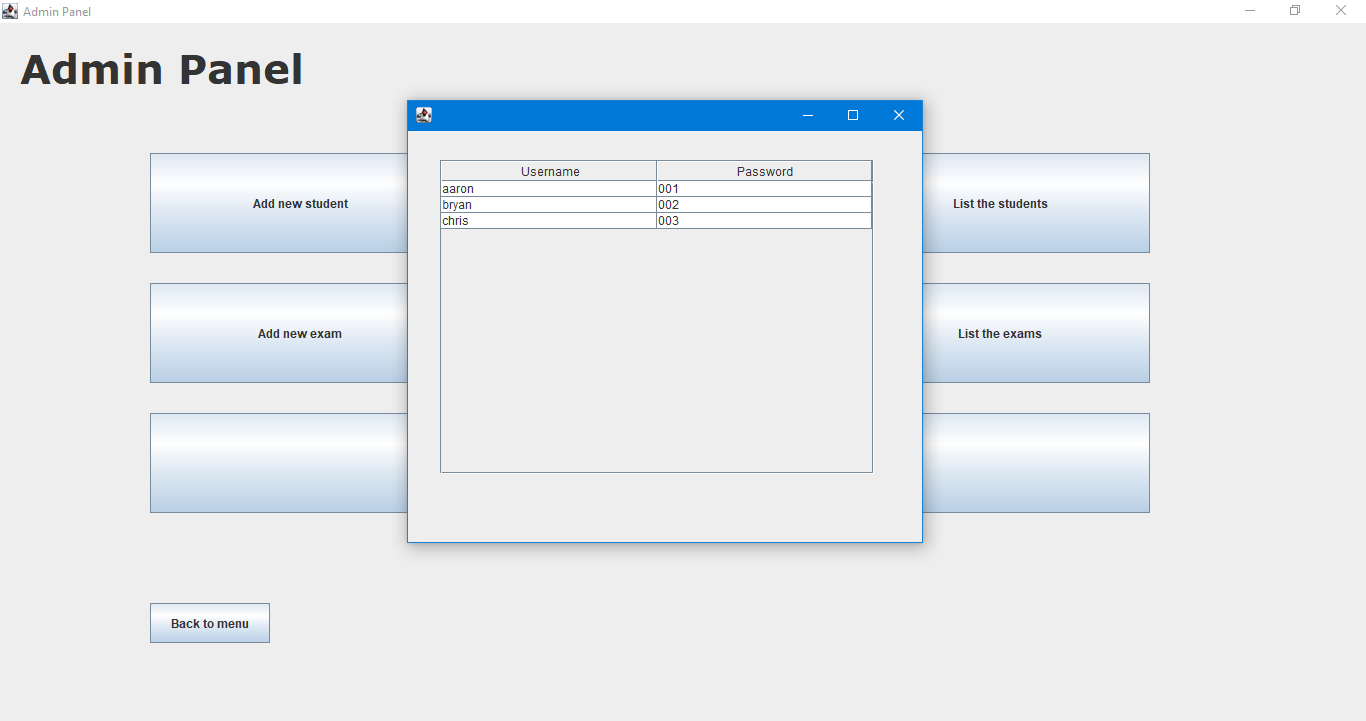
Task: Select bryan's password cell showing 002
Action: tap(763, 204)
